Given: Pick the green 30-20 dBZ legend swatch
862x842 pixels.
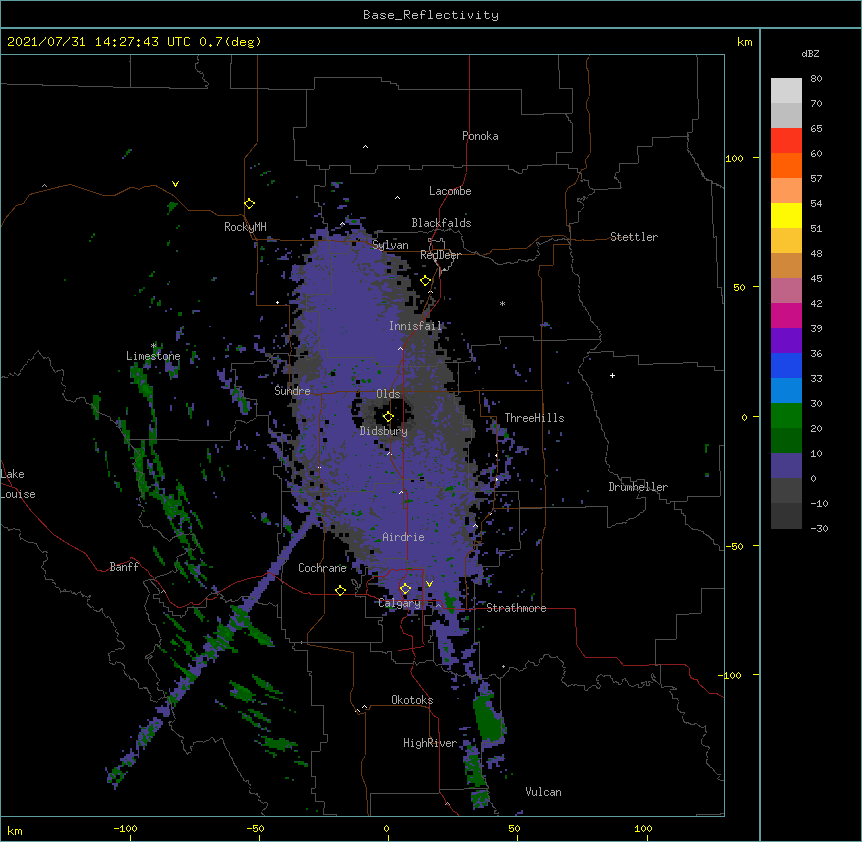Looking at the screenshot, I should (x=786, y=416).
